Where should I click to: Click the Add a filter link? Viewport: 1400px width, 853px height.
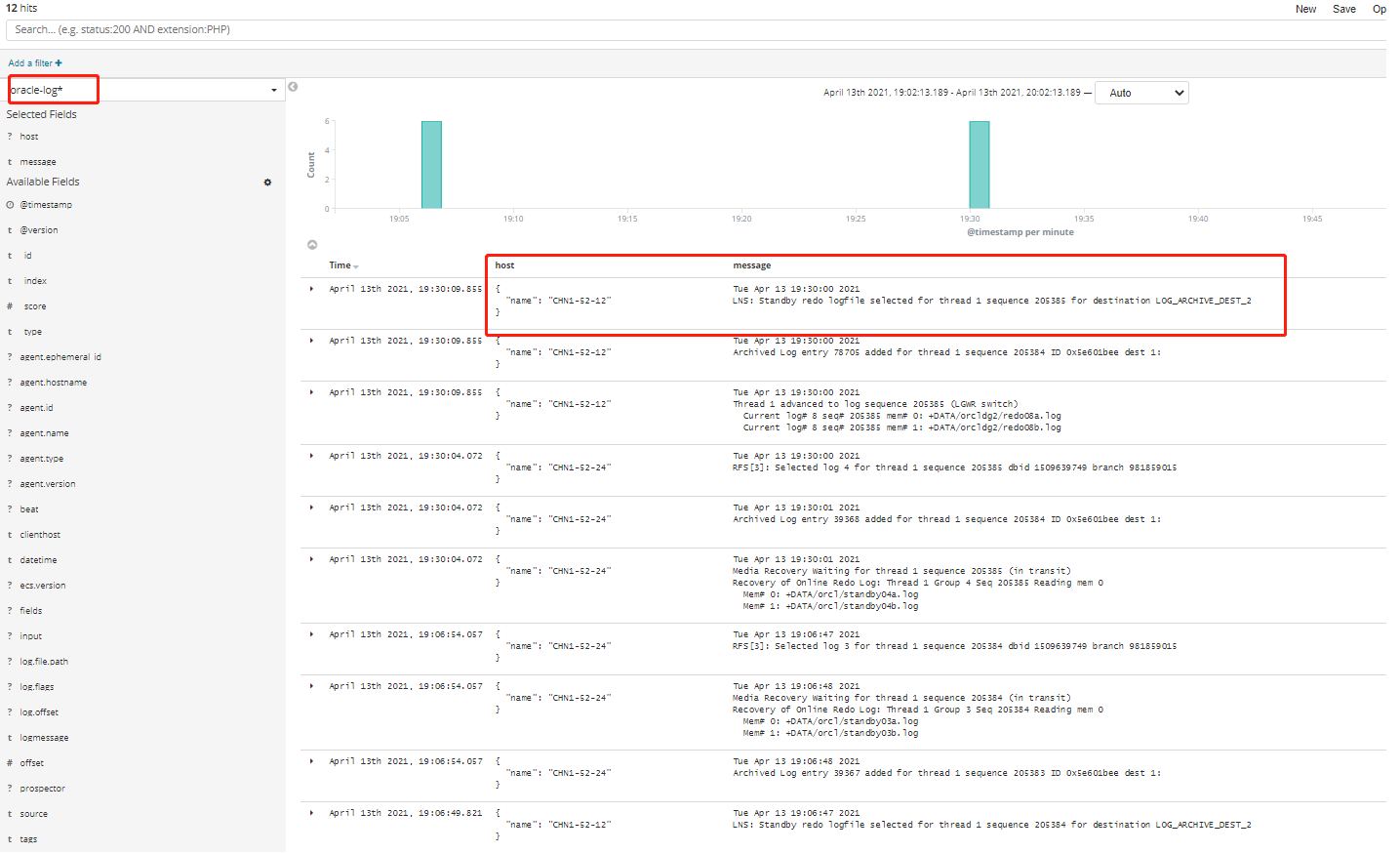coord(32,61)
